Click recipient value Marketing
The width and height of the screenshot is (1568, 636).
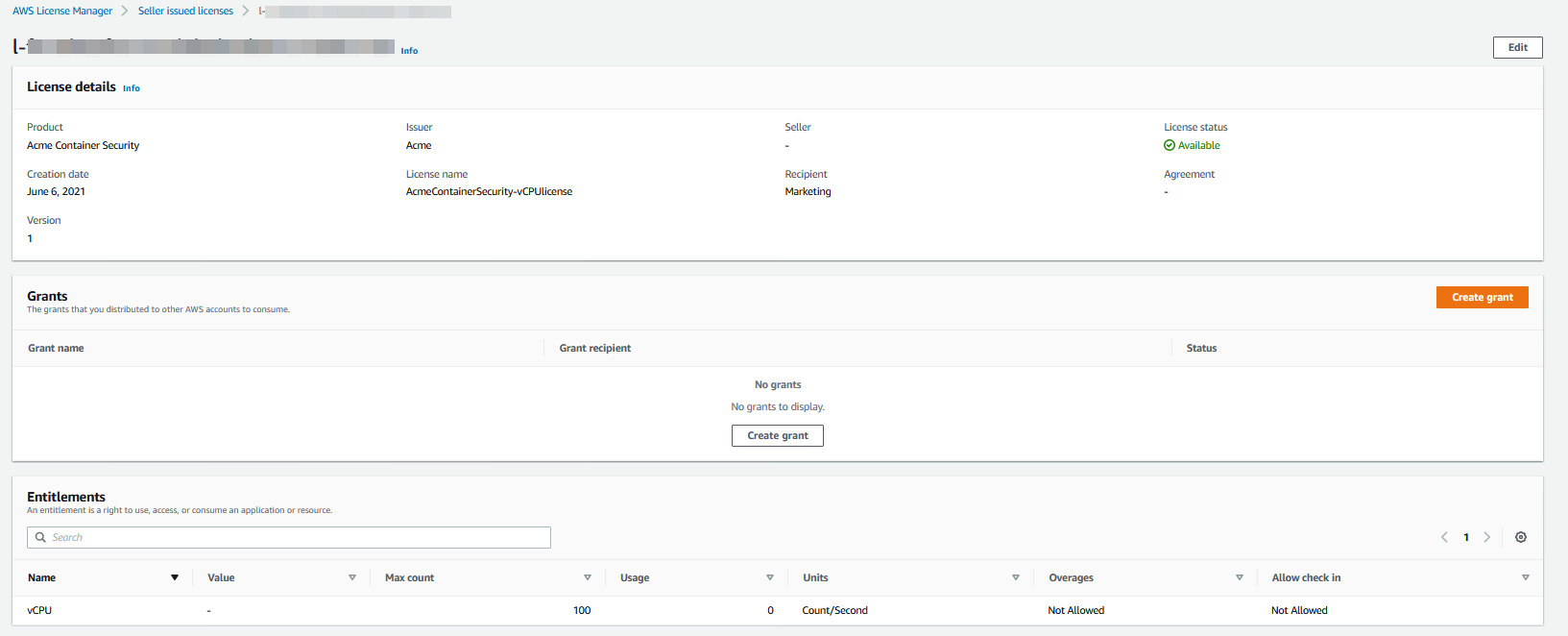coord(808,191)
